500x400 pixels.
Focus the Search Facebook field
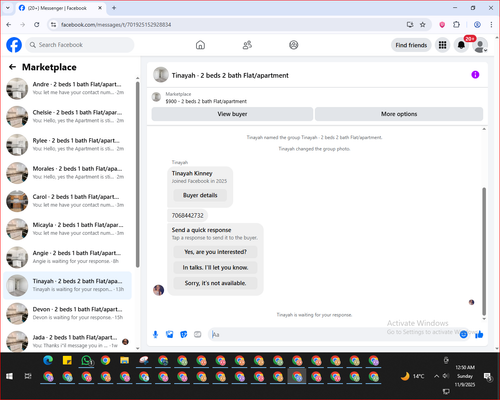click(x=80, y=45)
